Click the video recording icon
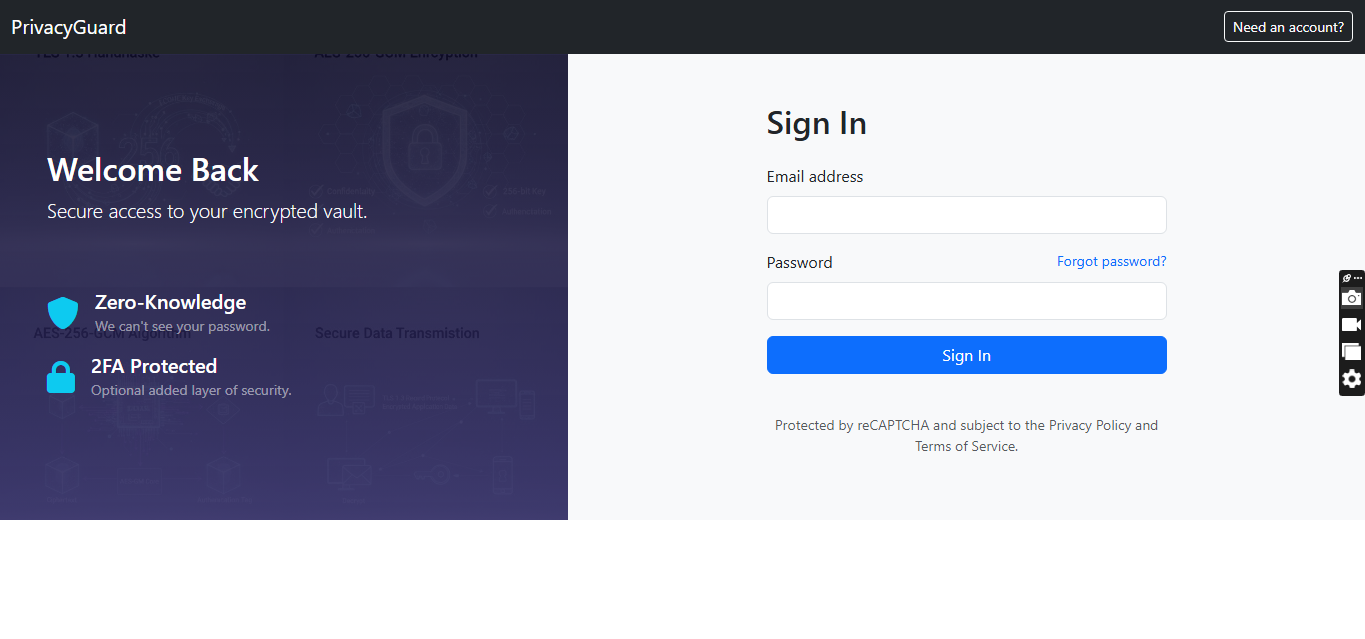The image size is (1365, 639). (1351, 325)
